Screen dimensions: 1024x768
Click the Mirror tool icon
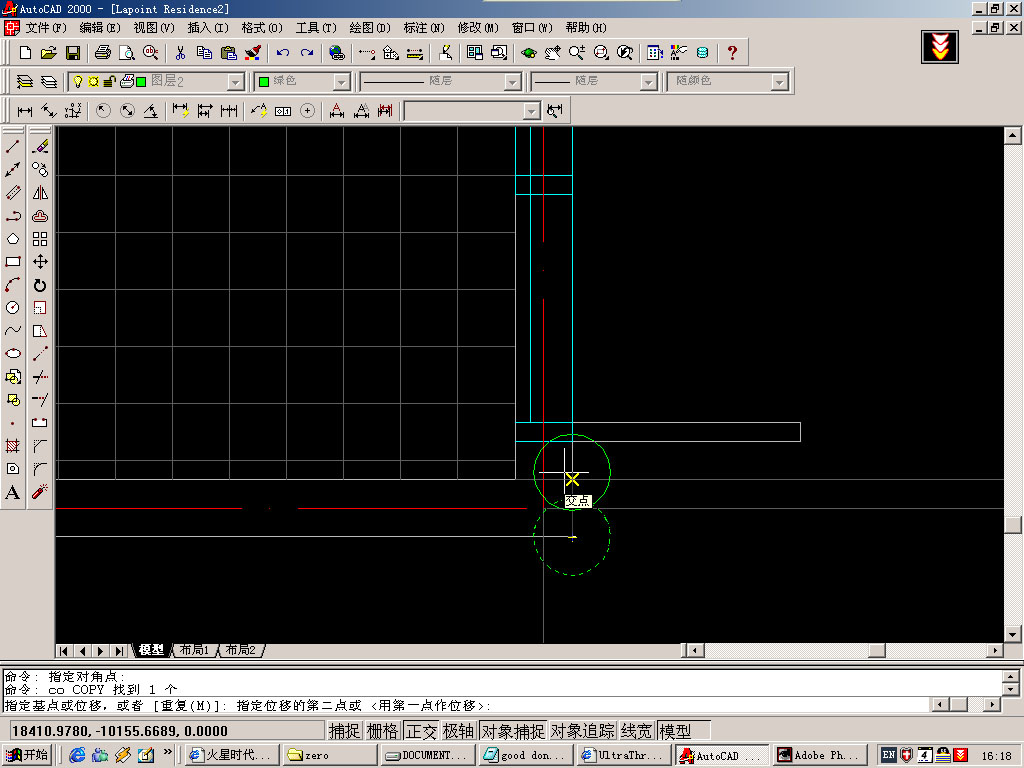tap(40, 193)
